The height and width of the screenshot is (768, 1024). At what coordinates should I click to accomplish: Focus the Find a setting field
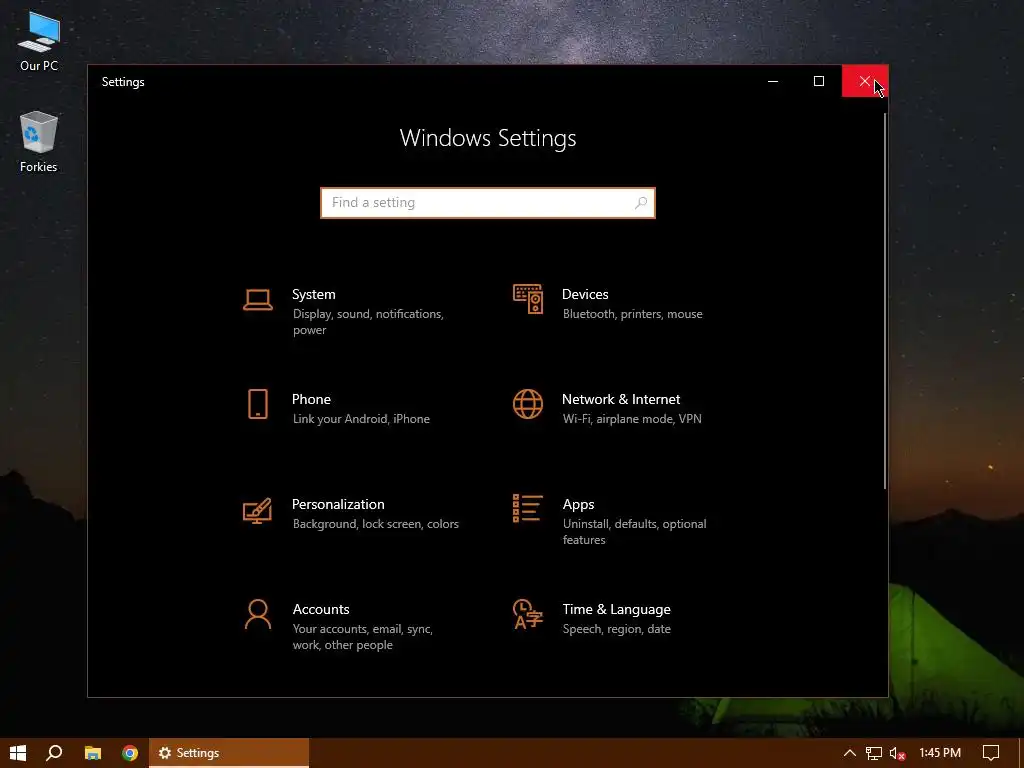(488, 203)
